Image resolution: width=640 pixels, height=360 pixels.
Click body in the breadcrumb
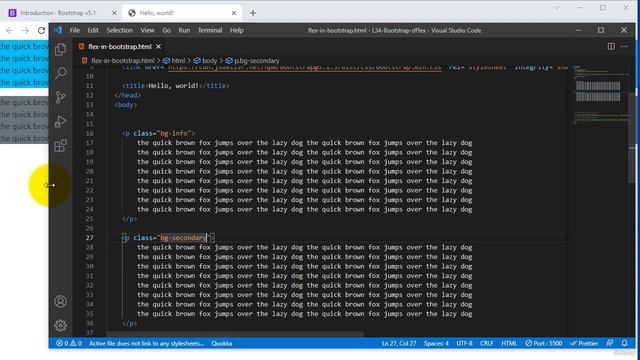[x=209, y=61]
